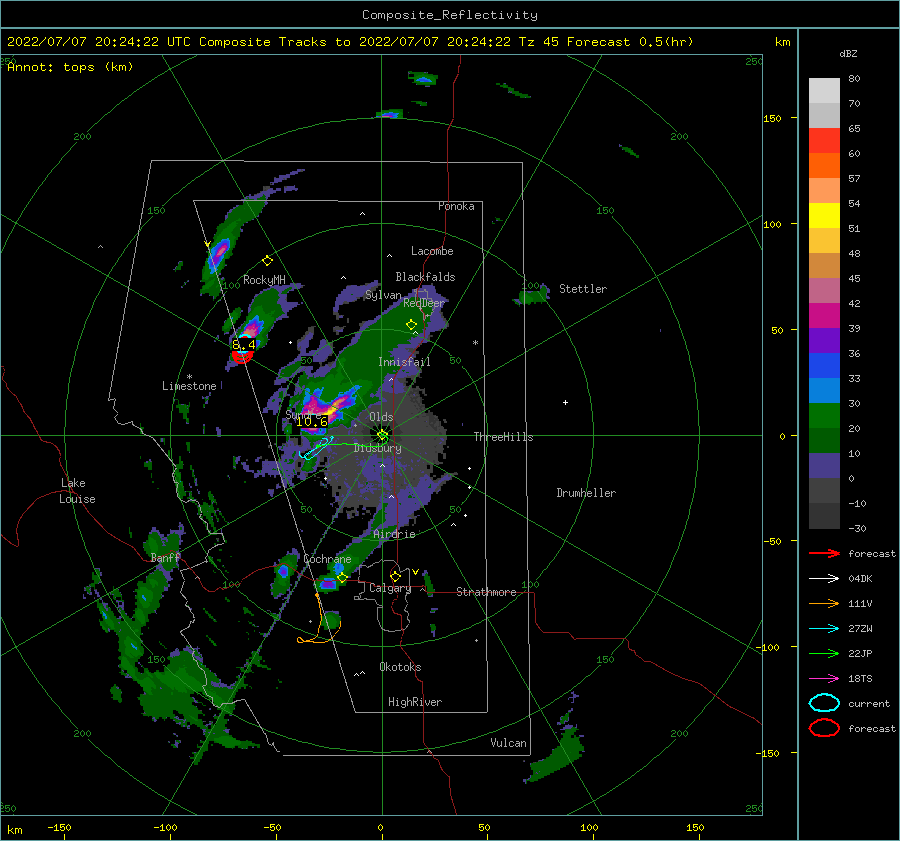Click the RockyMH label
Image resolution: width=900 pixels, height=841 pixels.
pos(264,280)
